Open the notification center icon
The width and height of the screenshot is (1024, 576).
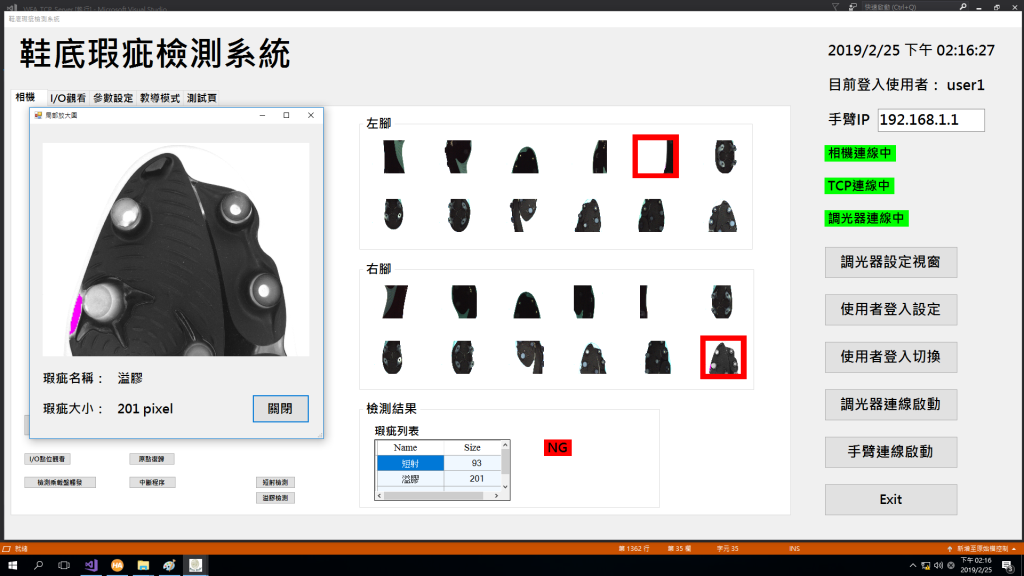click(1007, 565)
